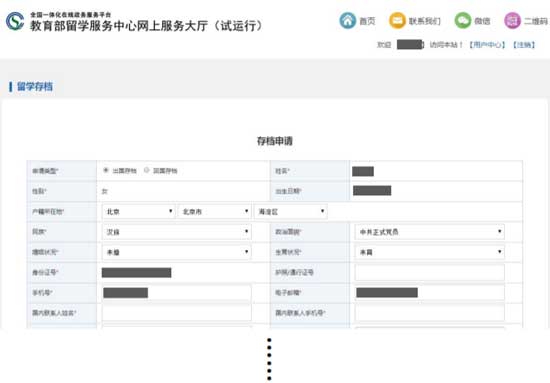The image size is (550, 383).
Task: Open the province dropdown showing 北京
Action: click(139, 211)
